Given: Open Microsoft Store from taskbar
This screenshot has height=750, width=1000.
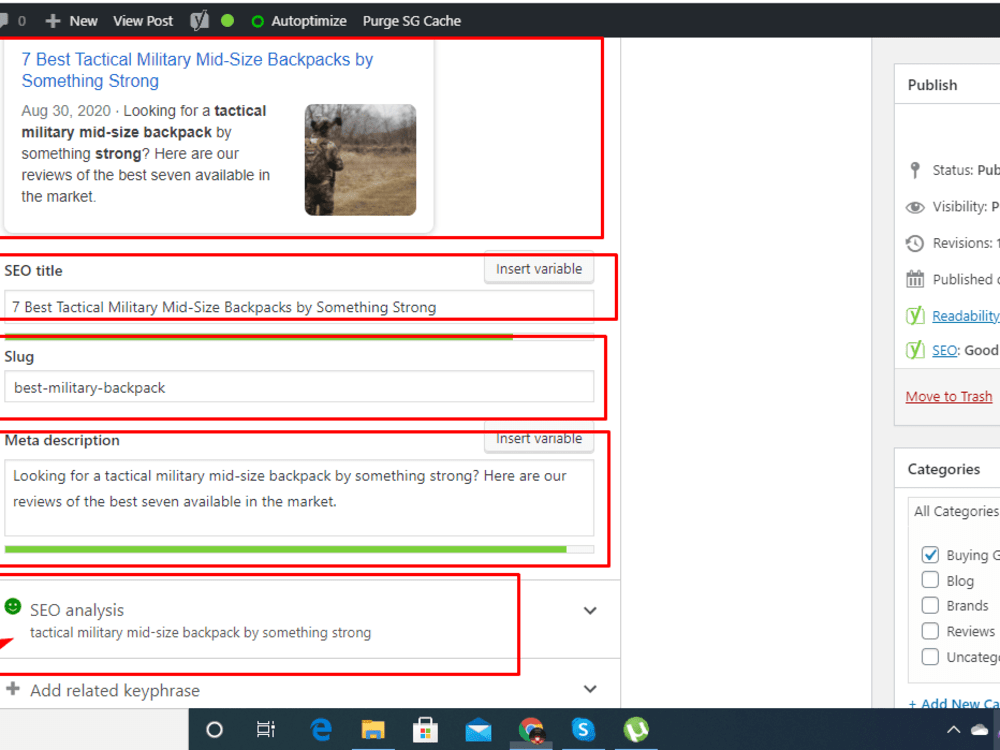Looking at the screenshot, I should 425,729.
